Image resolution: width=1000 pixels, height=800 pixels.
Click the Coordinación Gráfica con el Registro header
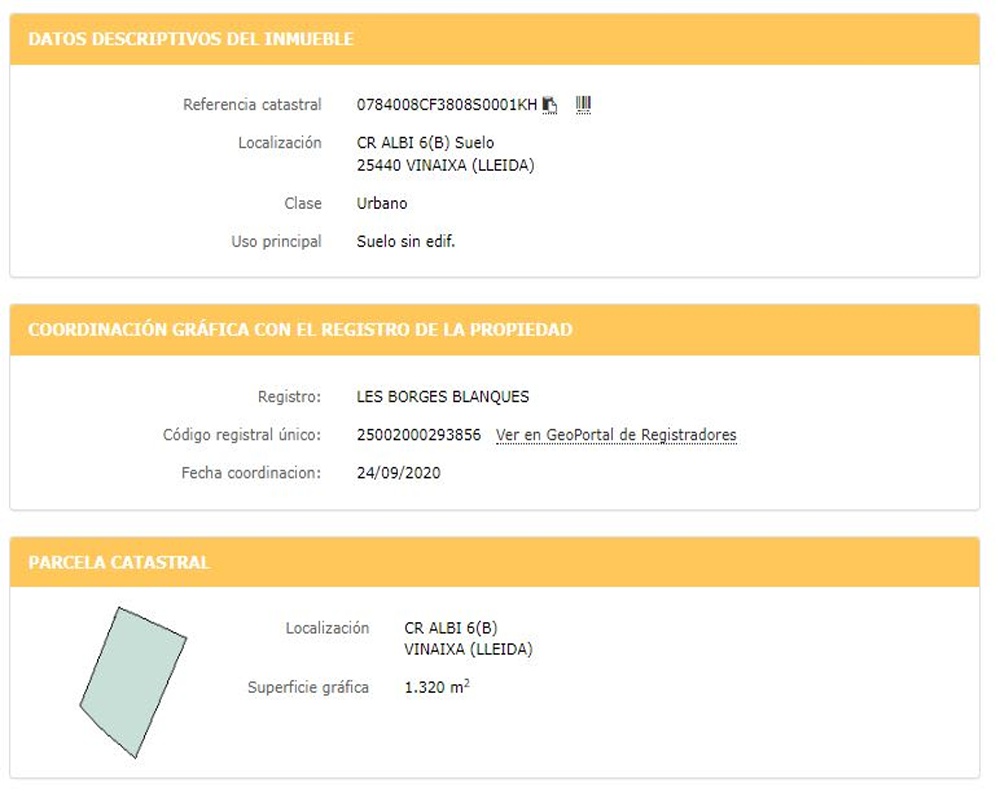tap(300, 330)
